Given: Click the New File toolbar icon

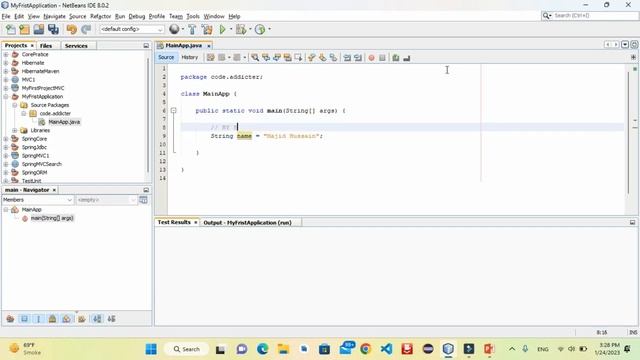Looking at the screenshot, I should [11, 29].
